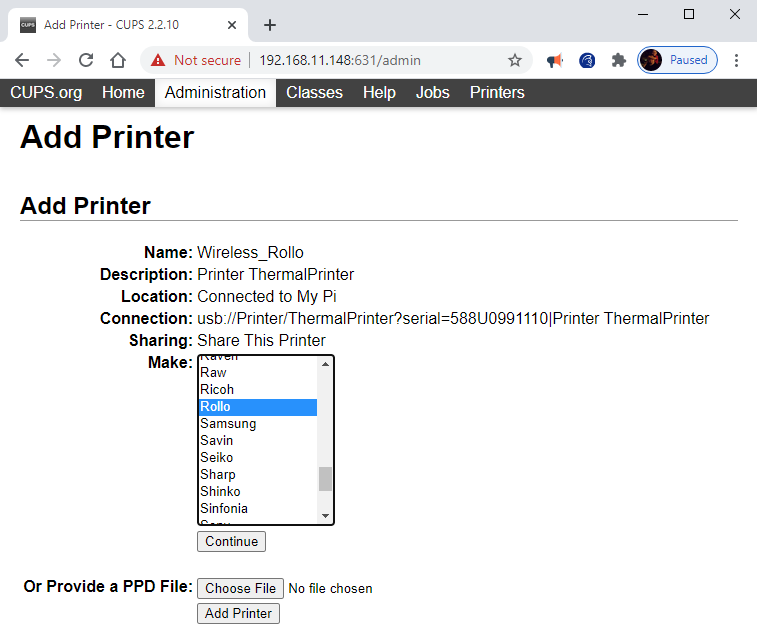This screenshot has width=757, height=640.
Task: Maximize the browser window
Action: [x=689, y=14]
